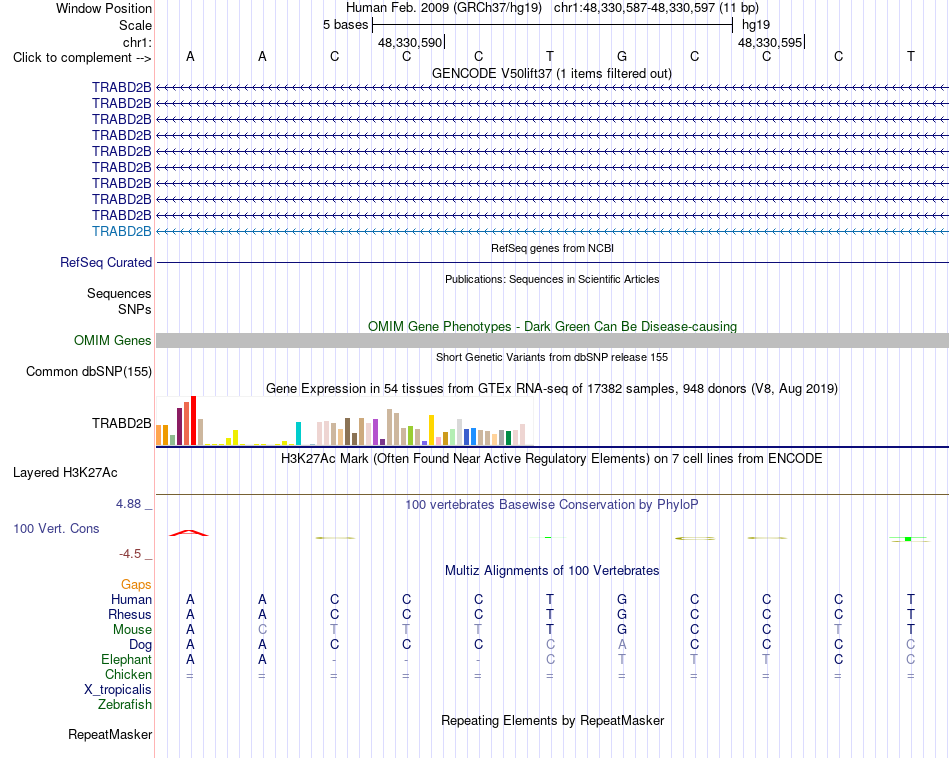Click the Sequences SNPs track label
950x758 pixels.
(119, 301)
